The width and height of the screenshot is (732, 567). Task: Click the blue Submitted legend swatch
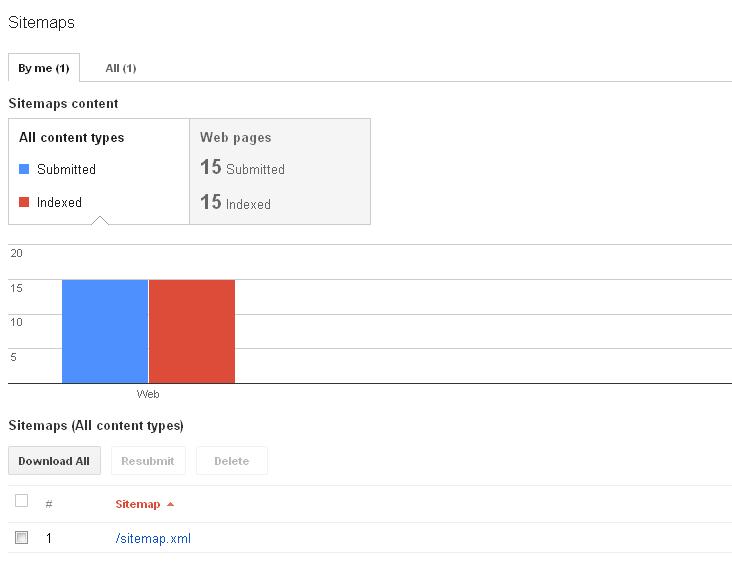click(x=25, y=169)
